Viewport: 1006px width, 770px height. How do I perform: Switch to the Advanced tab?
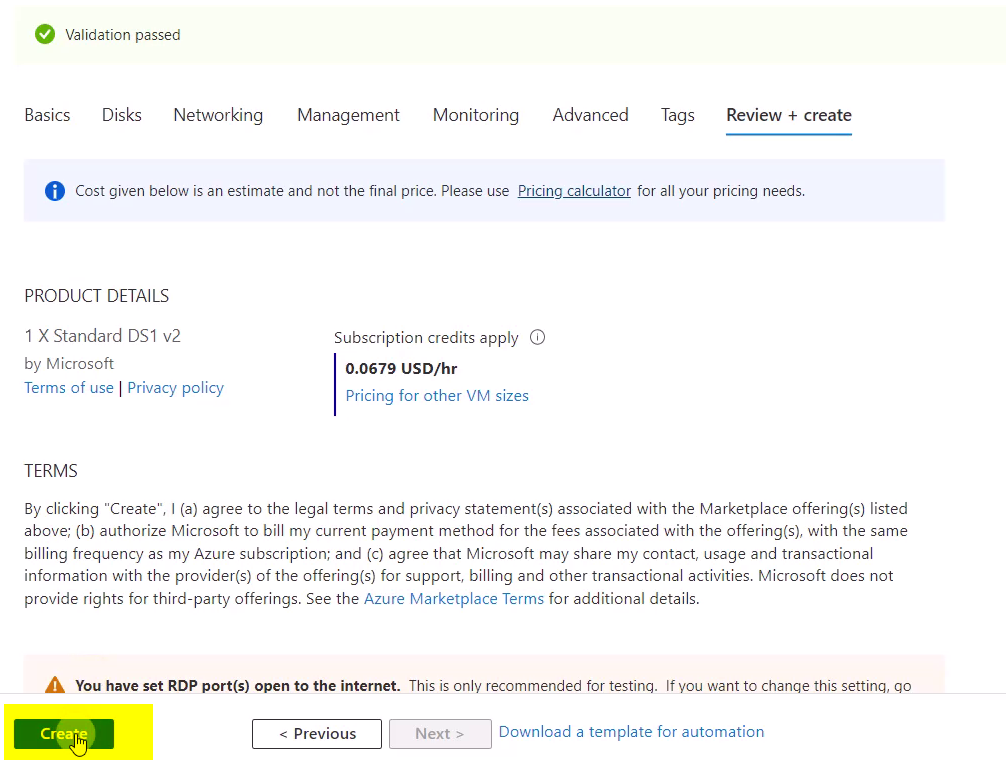590,115
